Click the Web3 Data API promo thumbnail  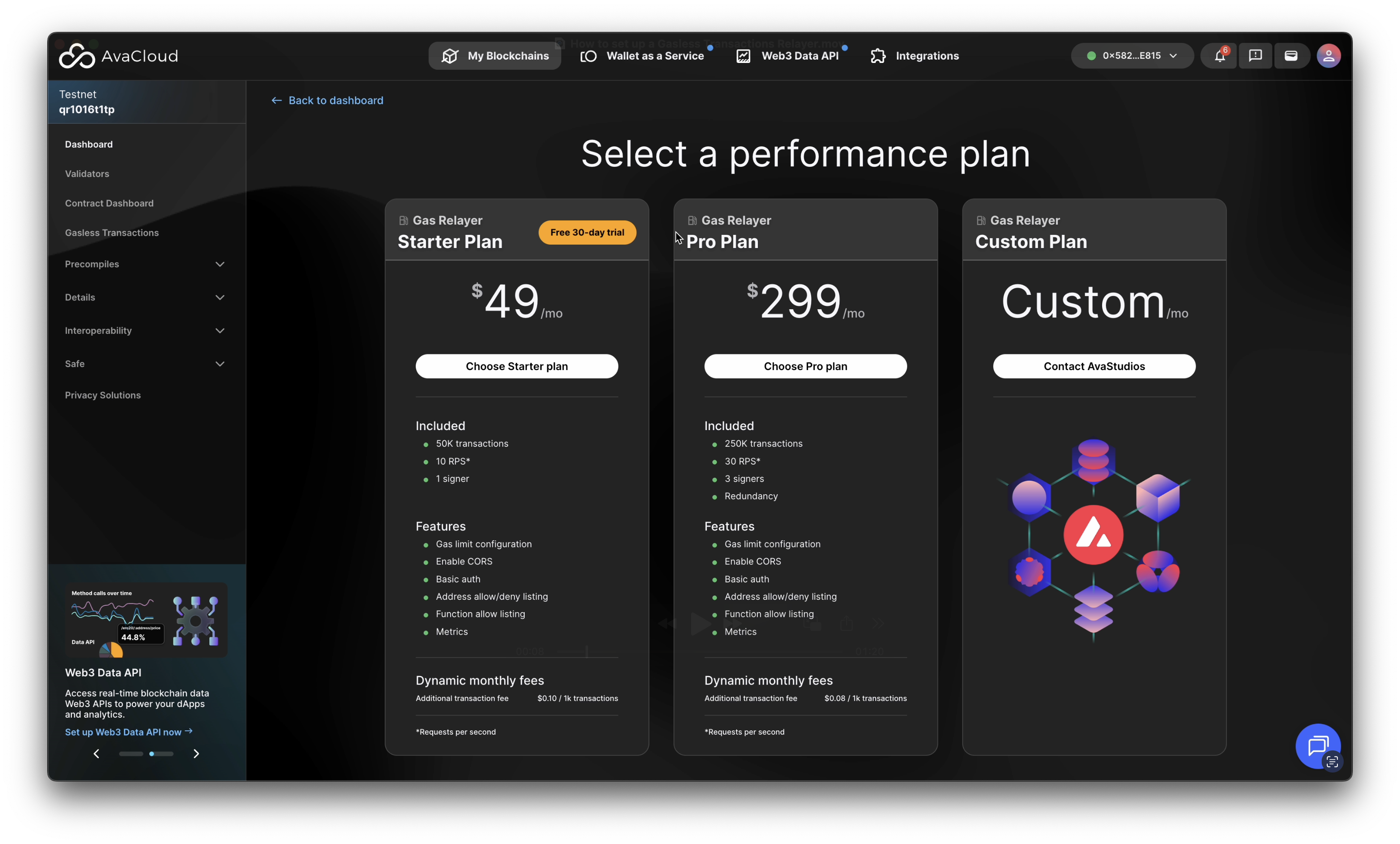[146, 620]
